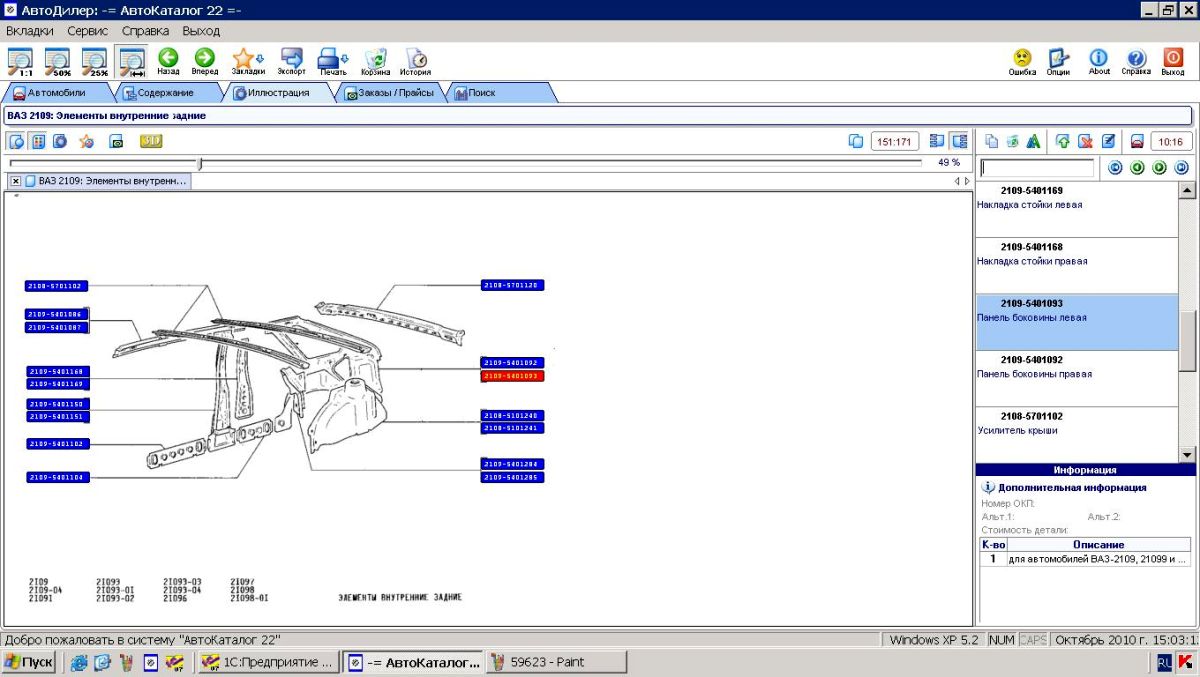
Task: Toggle the right parts panel layout icon
Action: click(x=959, y=141)
